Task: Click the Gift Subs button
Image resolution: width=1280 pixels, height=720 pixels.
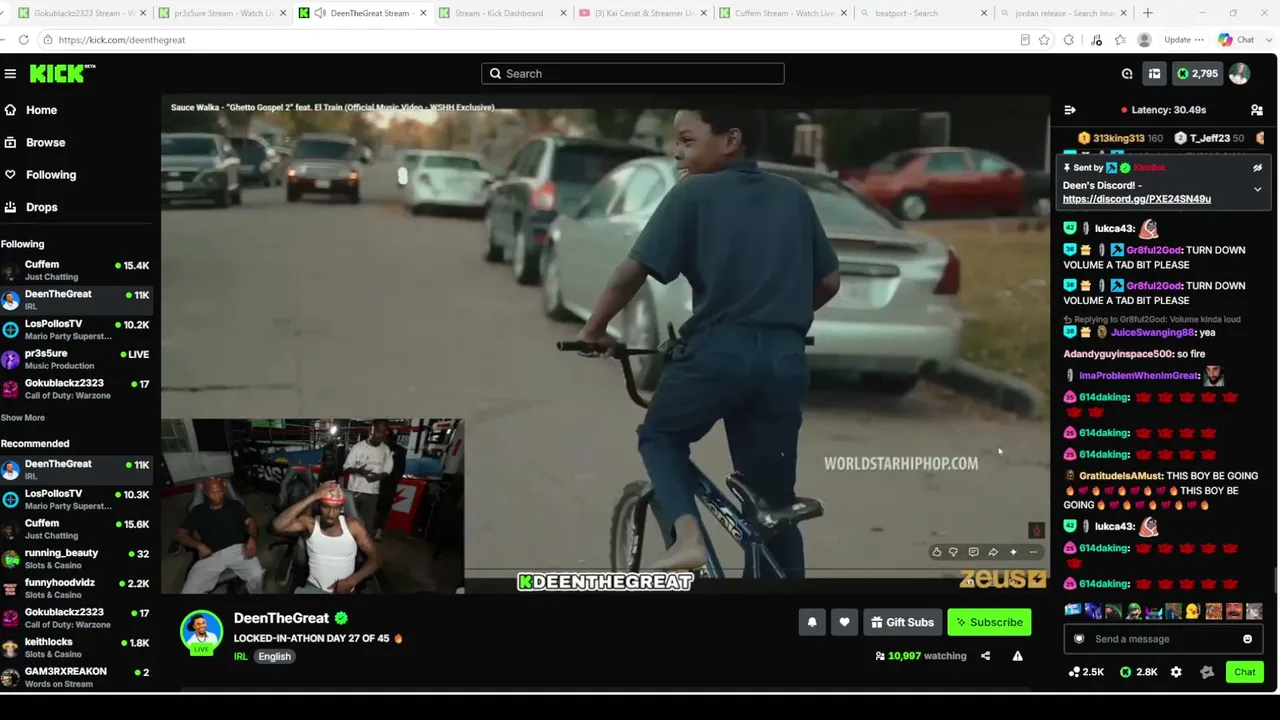Action: 902,622
